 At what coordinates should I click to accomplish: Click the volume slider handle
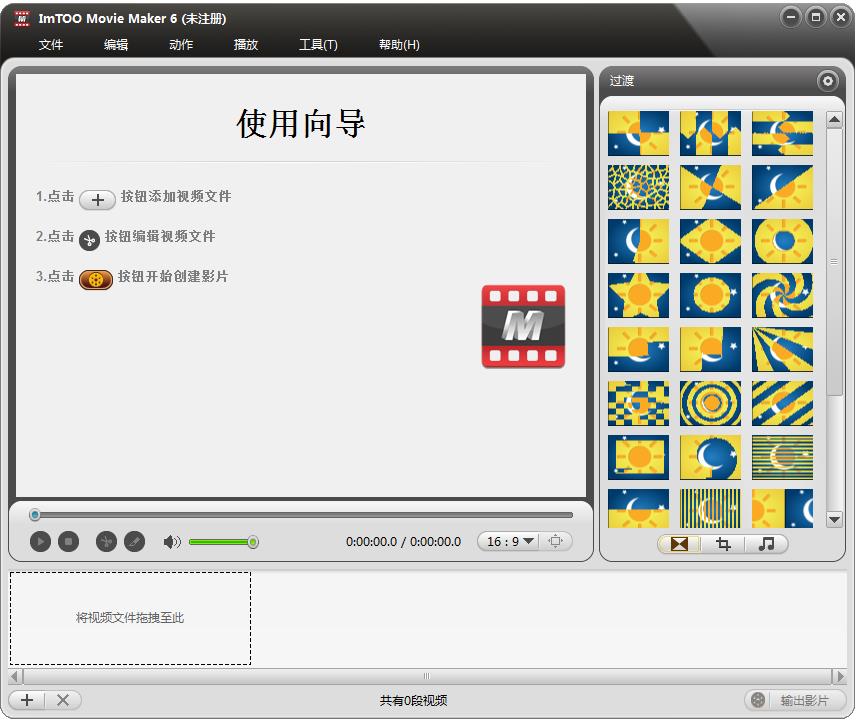(253, 542)
